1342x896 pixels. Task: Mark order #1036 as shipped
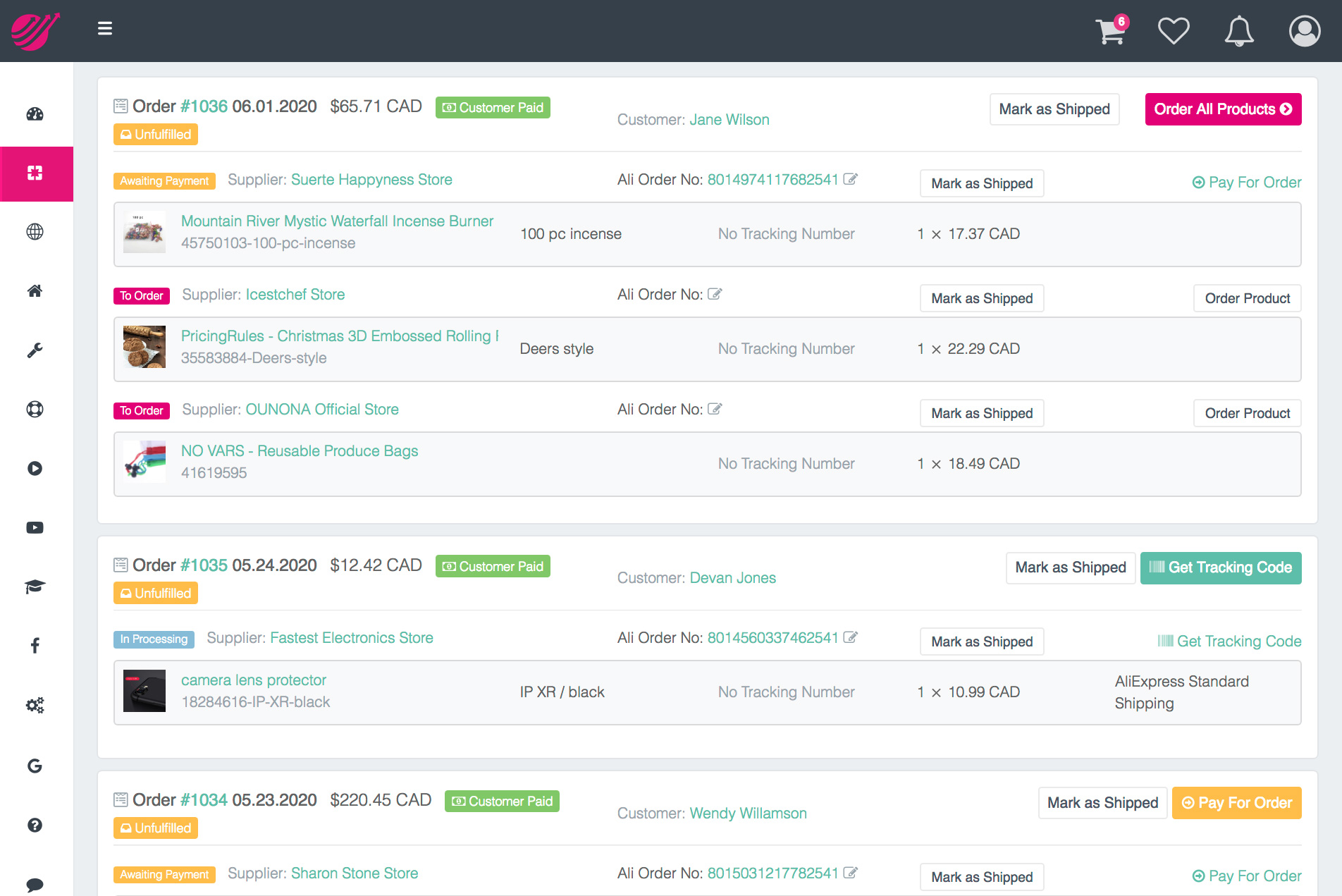coord(1054,109)
